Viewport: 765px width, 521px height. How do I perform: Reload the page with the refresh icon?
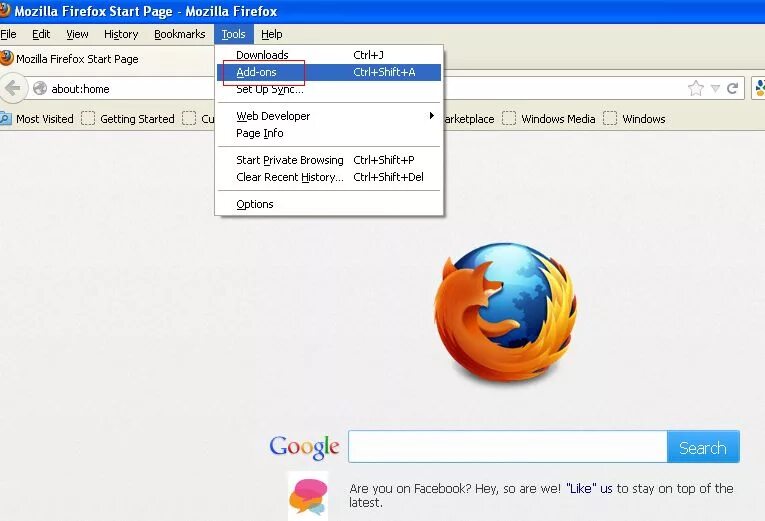(x=732, y=88)
